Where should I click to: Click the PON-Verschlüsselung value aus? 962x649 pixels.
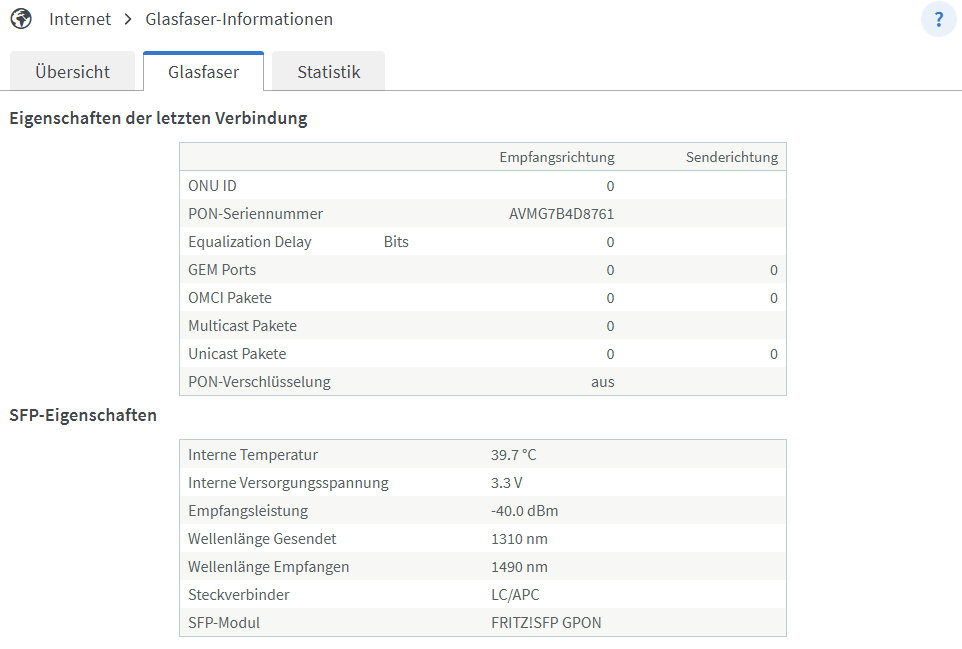tap(602, 382)
